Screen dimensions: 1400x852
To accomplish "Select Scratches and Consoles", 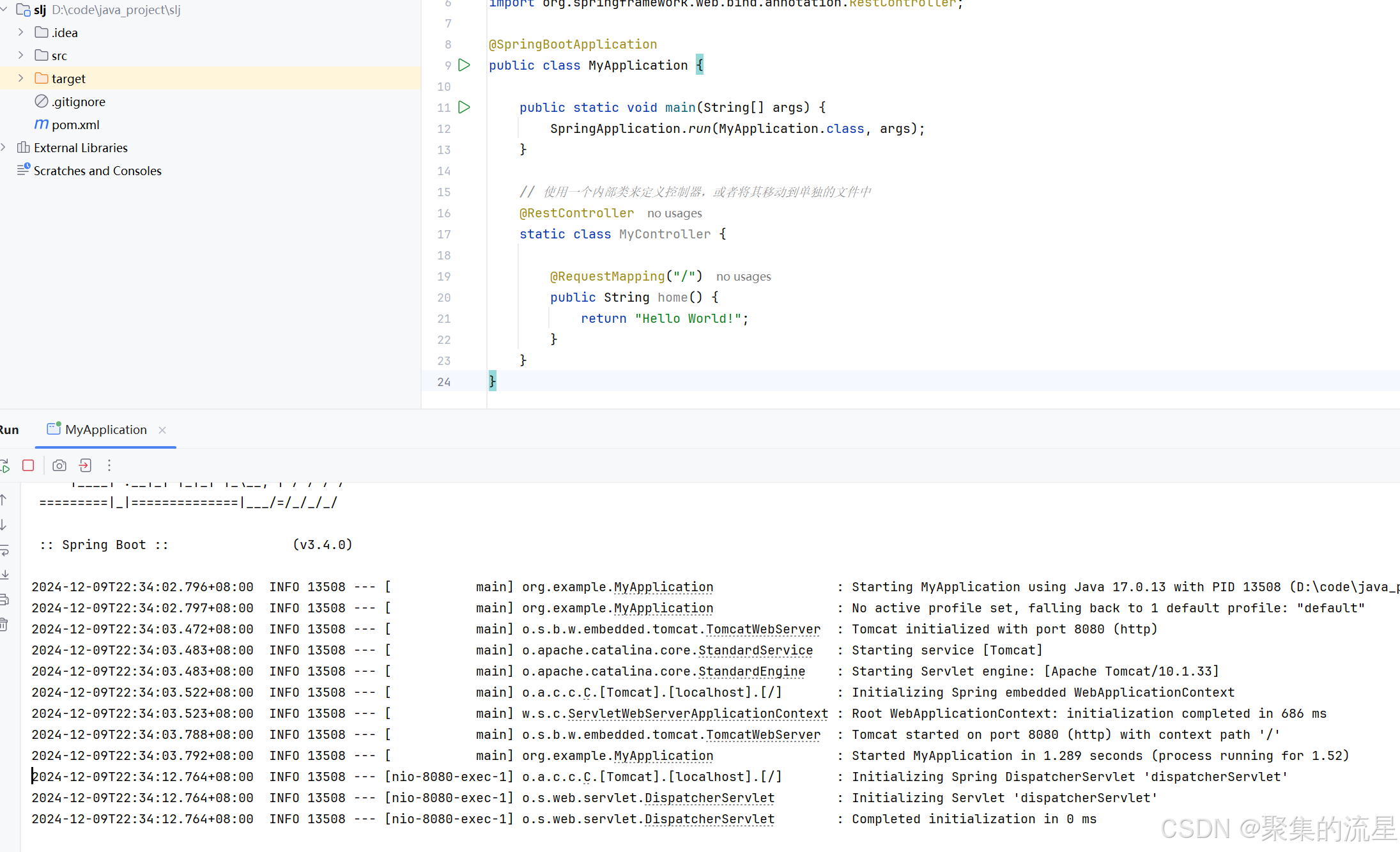I will [97, 170].
